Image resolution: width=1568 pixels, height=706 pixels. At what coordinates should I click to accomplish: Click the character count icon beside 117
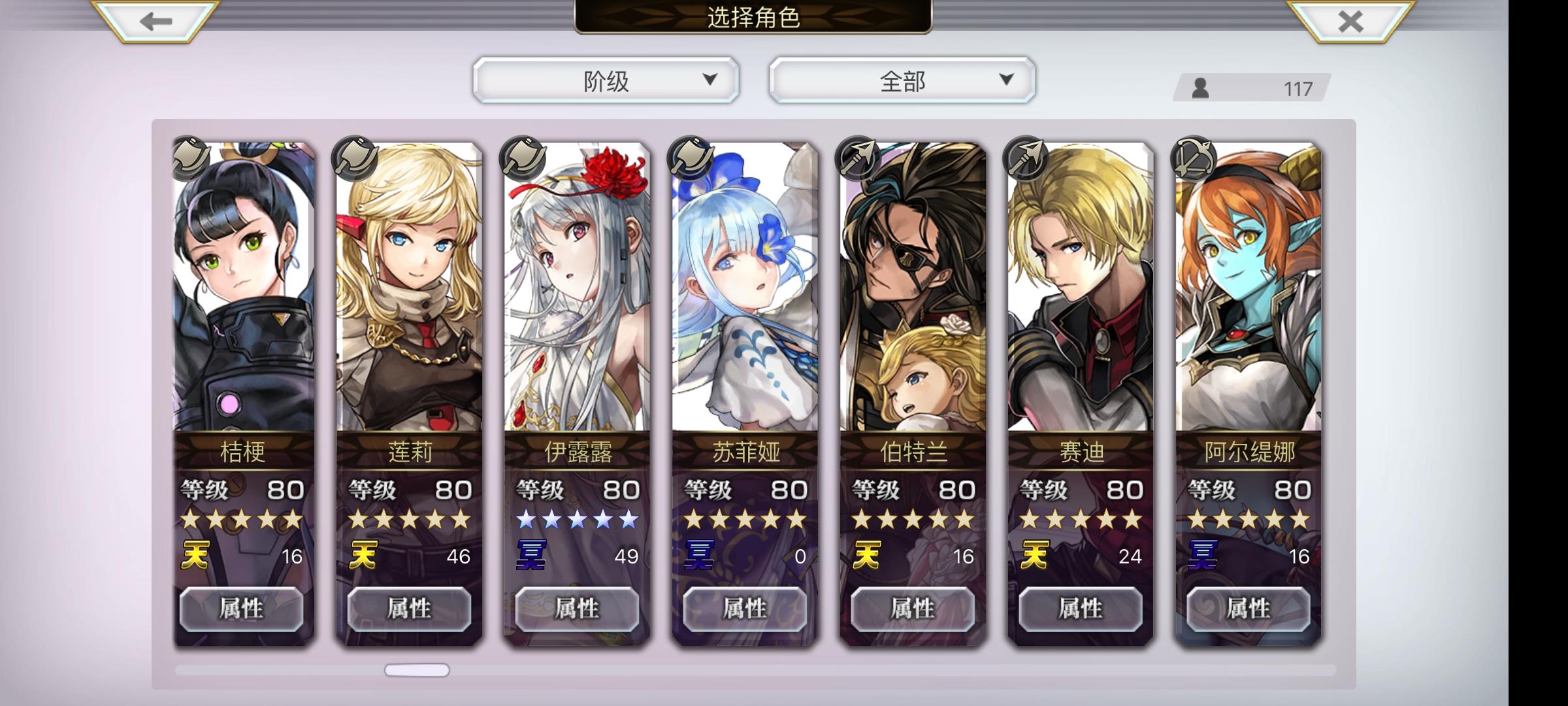pyautogui.click(x=1200, y=88)
